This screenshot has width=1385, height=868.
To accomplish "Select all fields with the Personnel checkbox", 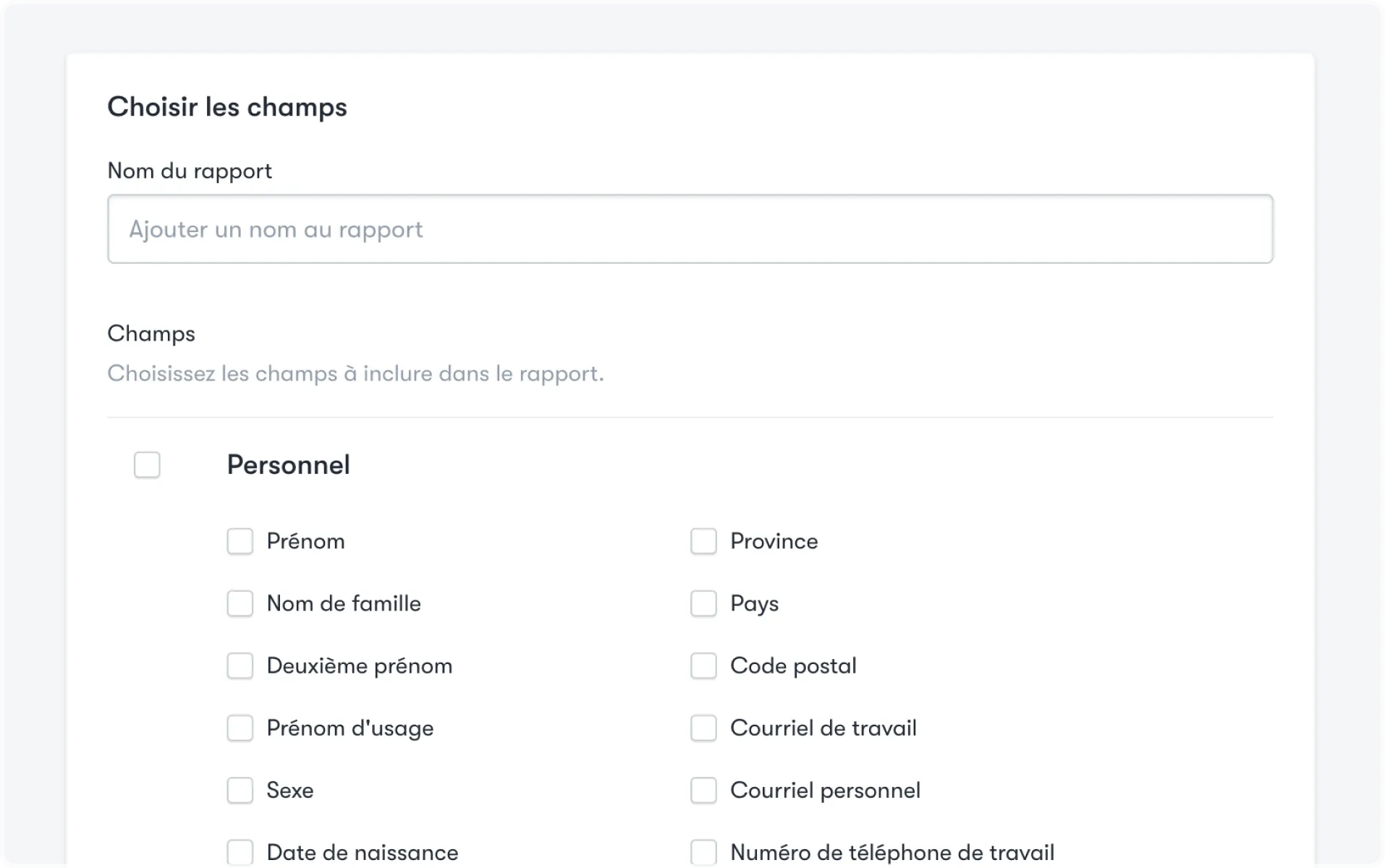I will pos(147,465).
